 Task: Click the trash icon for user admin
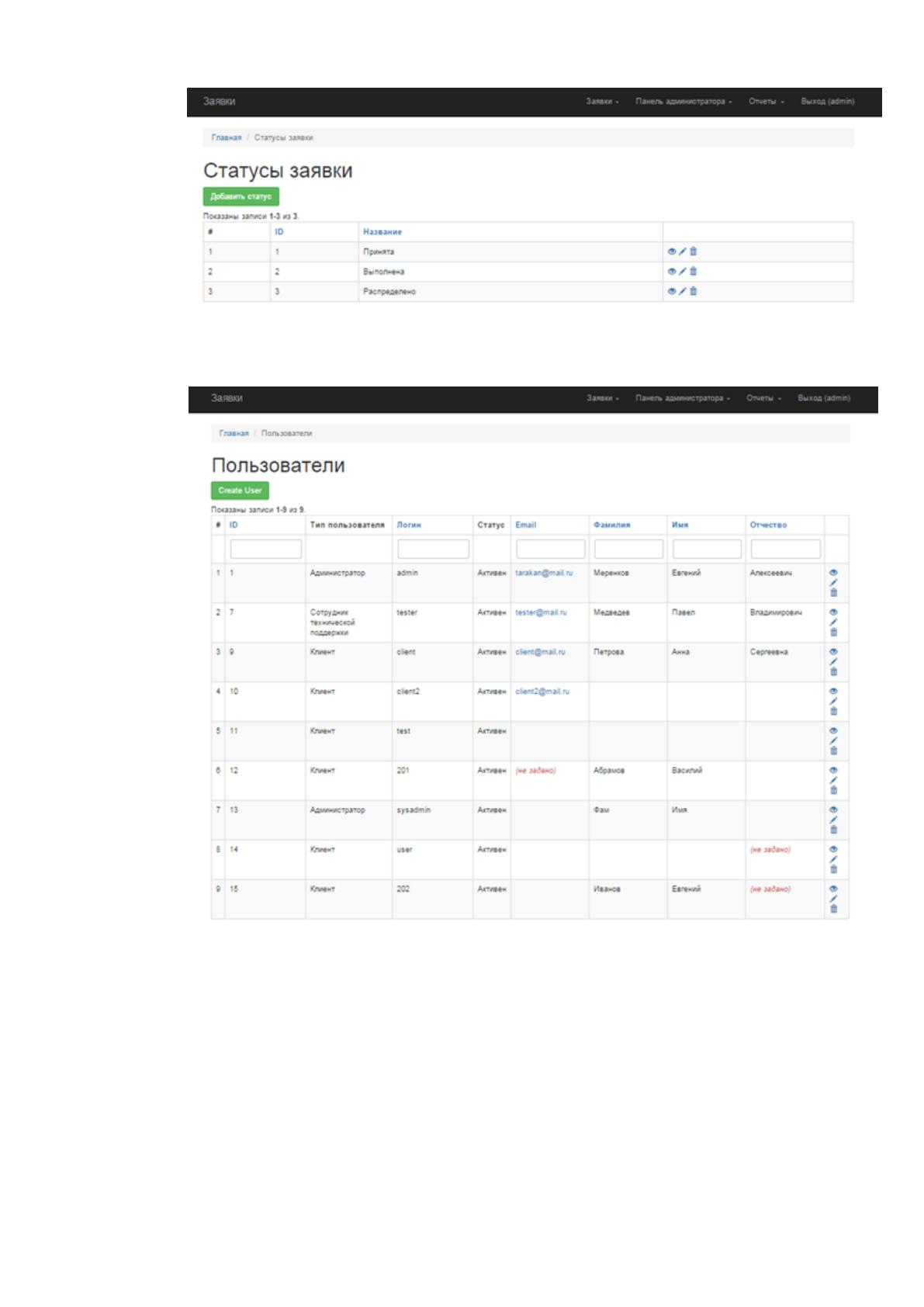tap(834, 593)
